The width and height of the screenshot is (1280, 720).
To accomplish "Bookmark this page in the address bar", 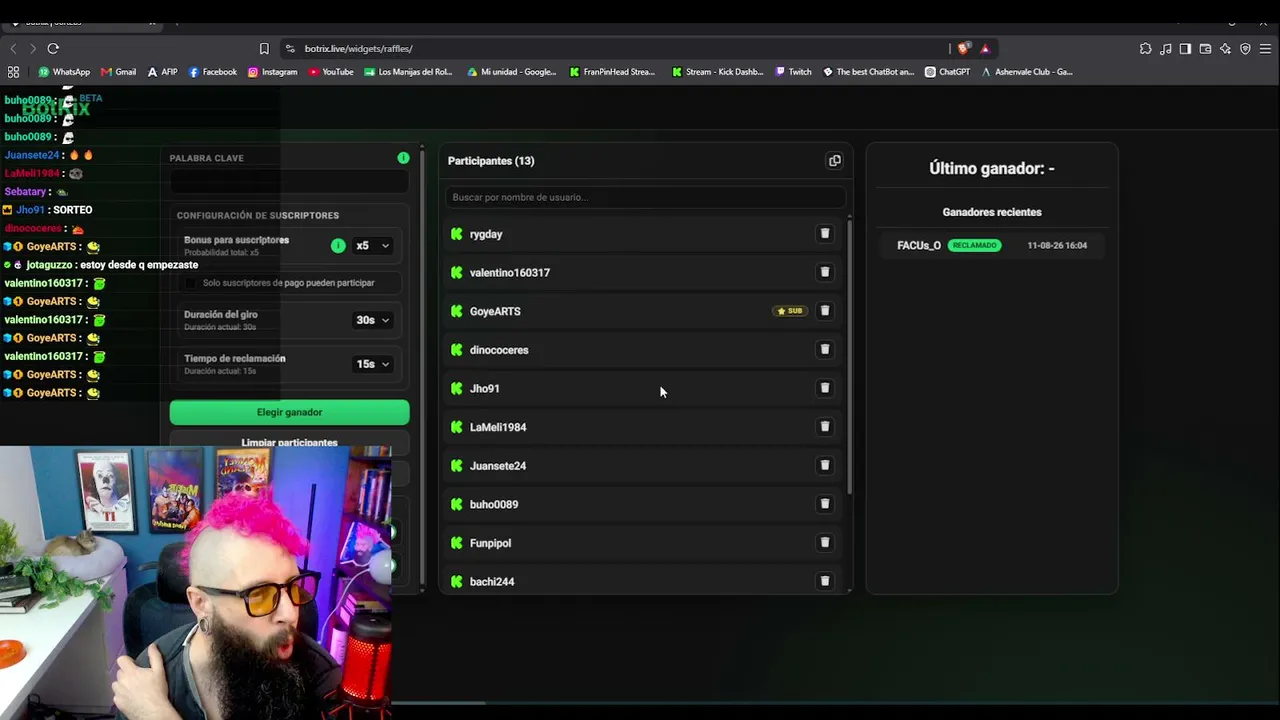I will point(264,48).
